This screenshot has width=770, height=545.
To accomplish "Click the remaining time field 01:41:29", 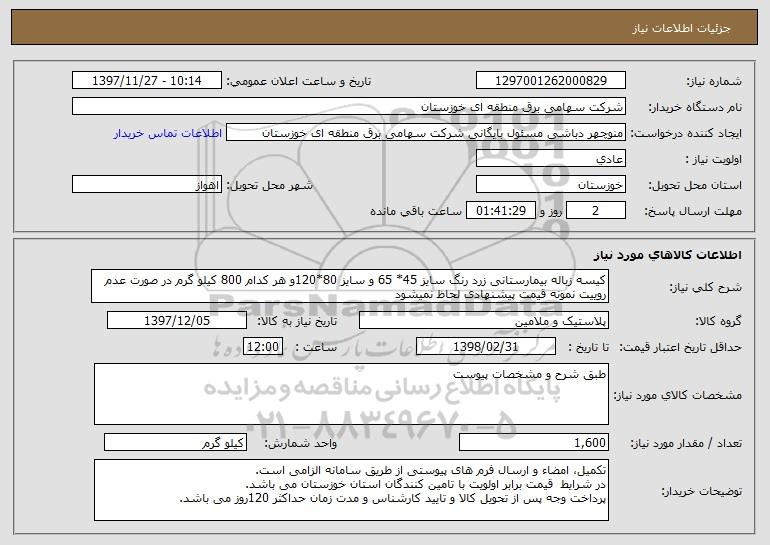I will click(500, 211).
